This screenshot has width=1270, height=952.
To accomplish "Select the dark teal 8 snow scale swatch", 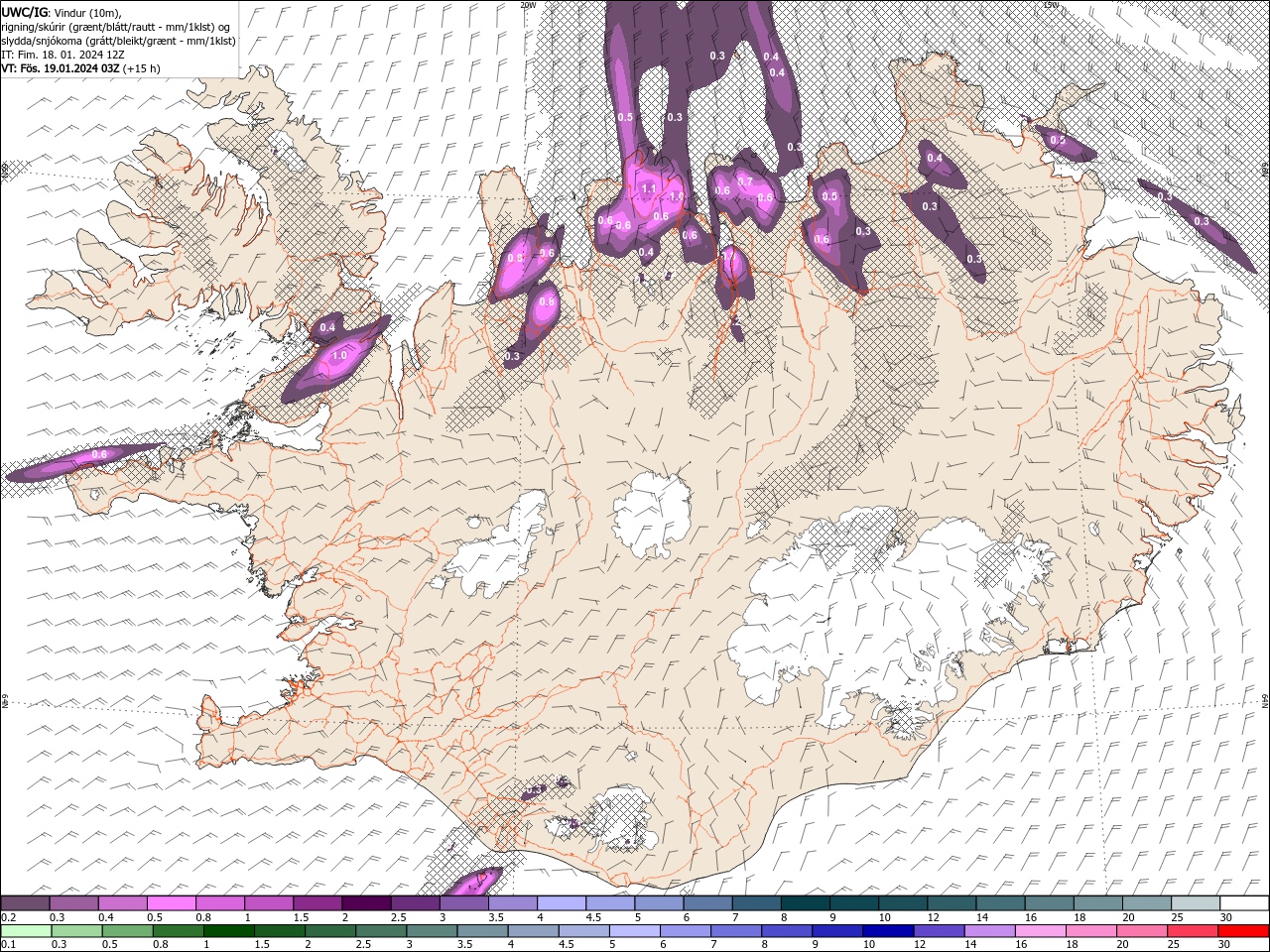I will (806, 903).
